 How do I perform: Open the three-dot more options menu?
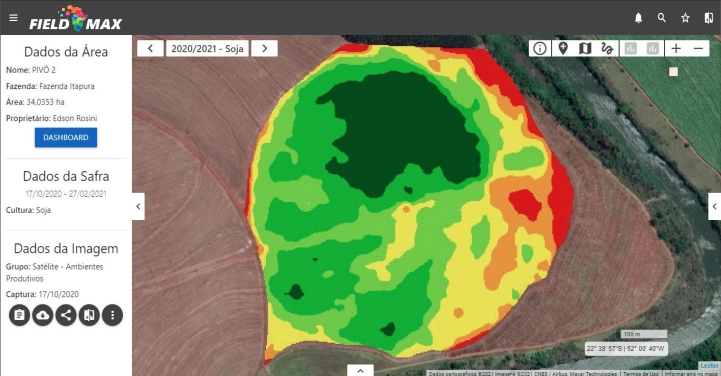point(113,315)
